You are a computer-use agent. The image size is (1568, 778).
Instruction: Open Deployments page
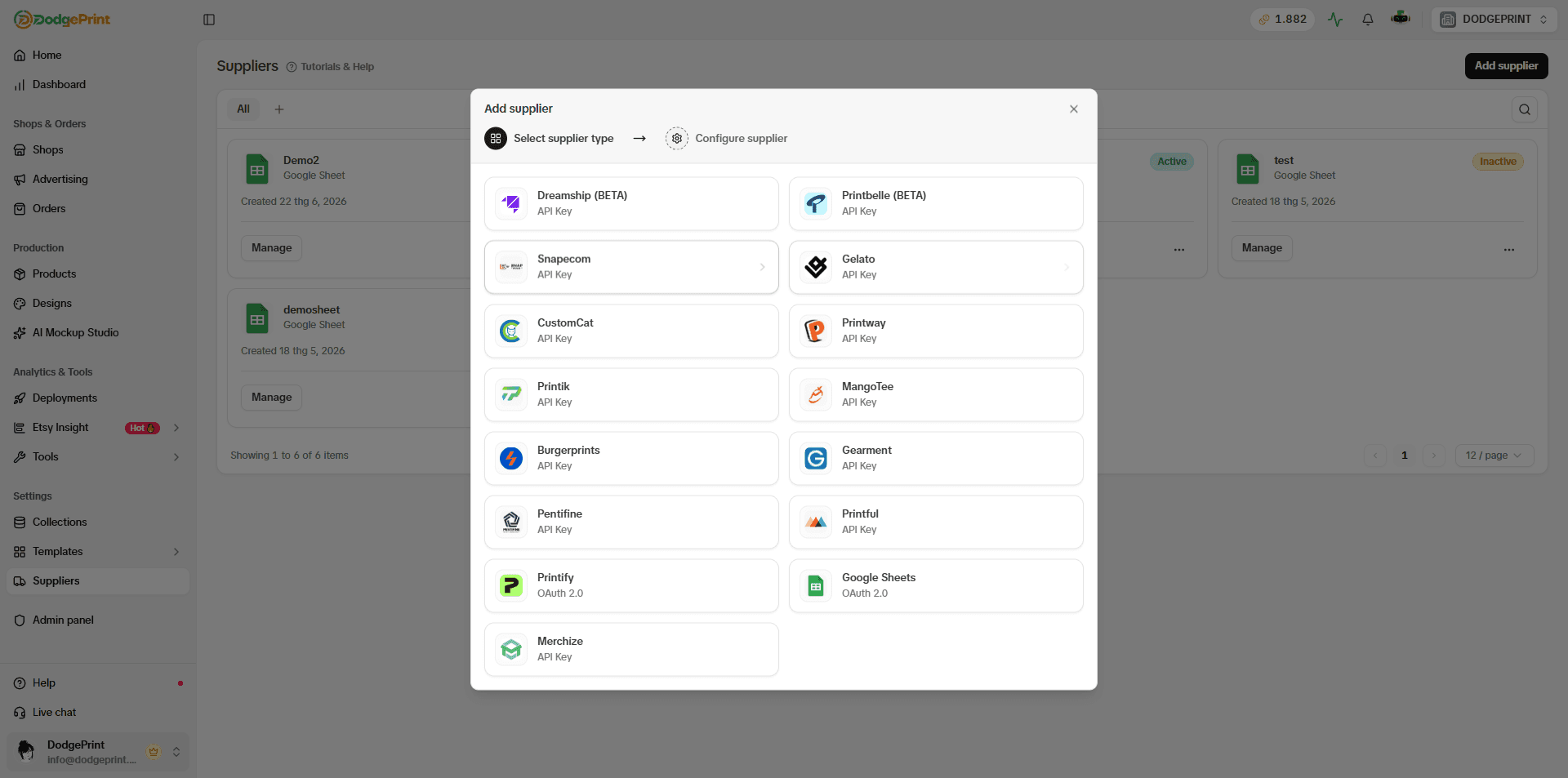(x=98, y=398)
